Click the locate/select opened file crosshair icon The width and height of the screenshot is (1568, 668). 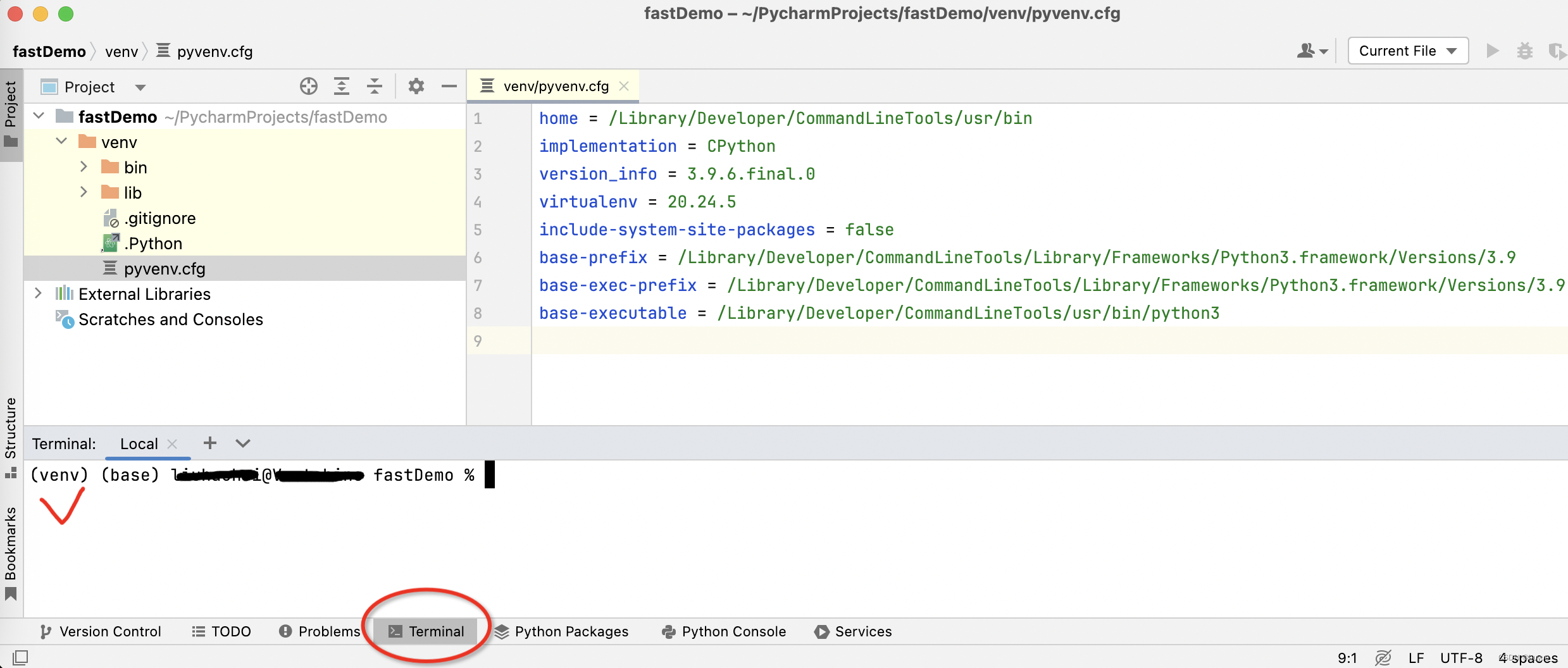[x=309, y=86]
